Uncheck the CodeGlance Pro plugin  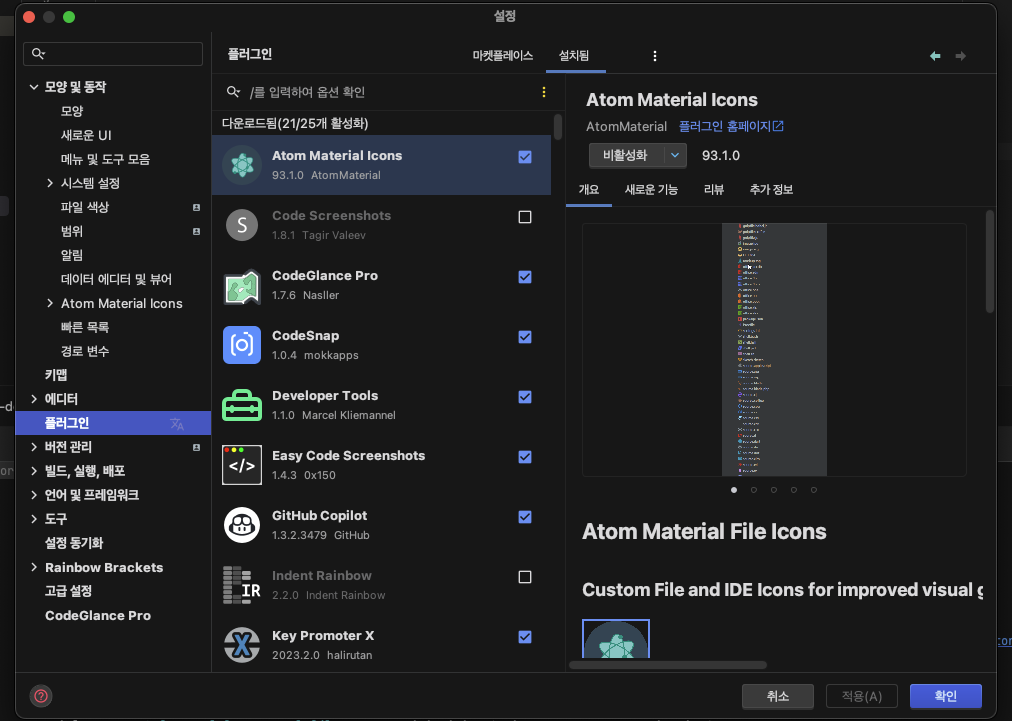coord(525,277)
